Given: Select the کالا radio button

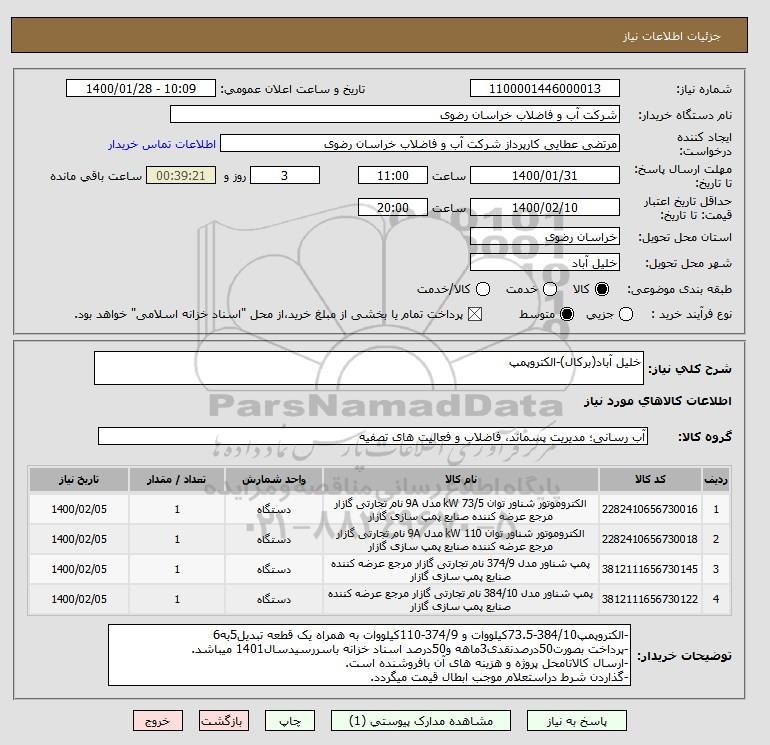Looking at the screenshot, I should coord(602,289).
